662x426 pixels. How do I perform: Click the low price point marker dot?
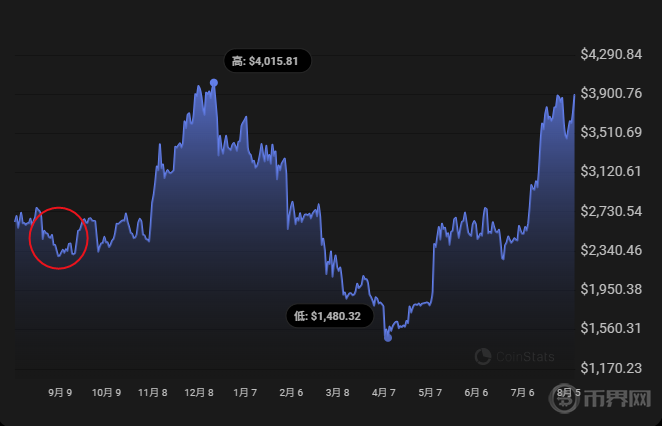[x=388, y=338]
